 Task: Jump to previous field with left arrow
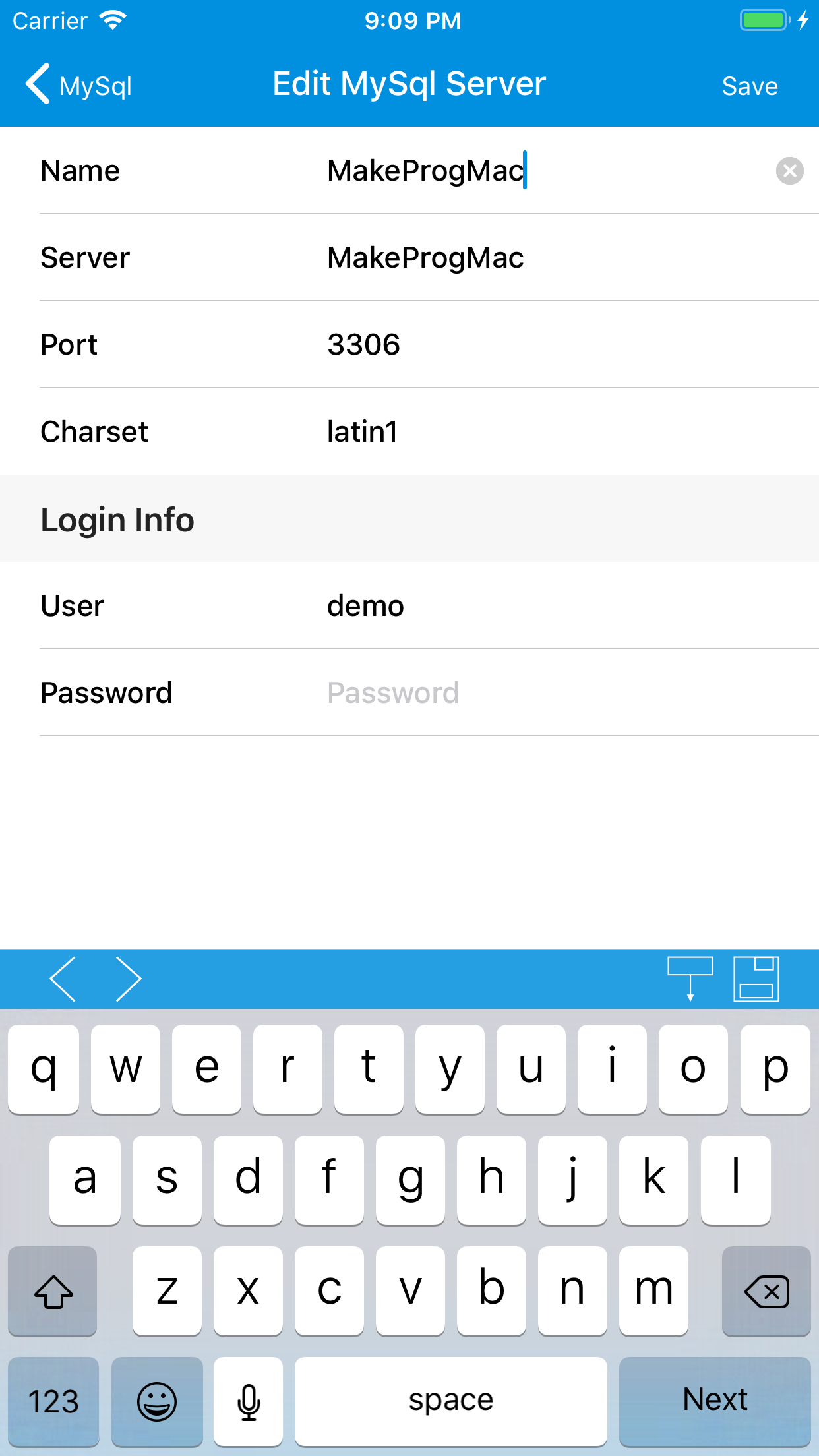coord(63,979)
